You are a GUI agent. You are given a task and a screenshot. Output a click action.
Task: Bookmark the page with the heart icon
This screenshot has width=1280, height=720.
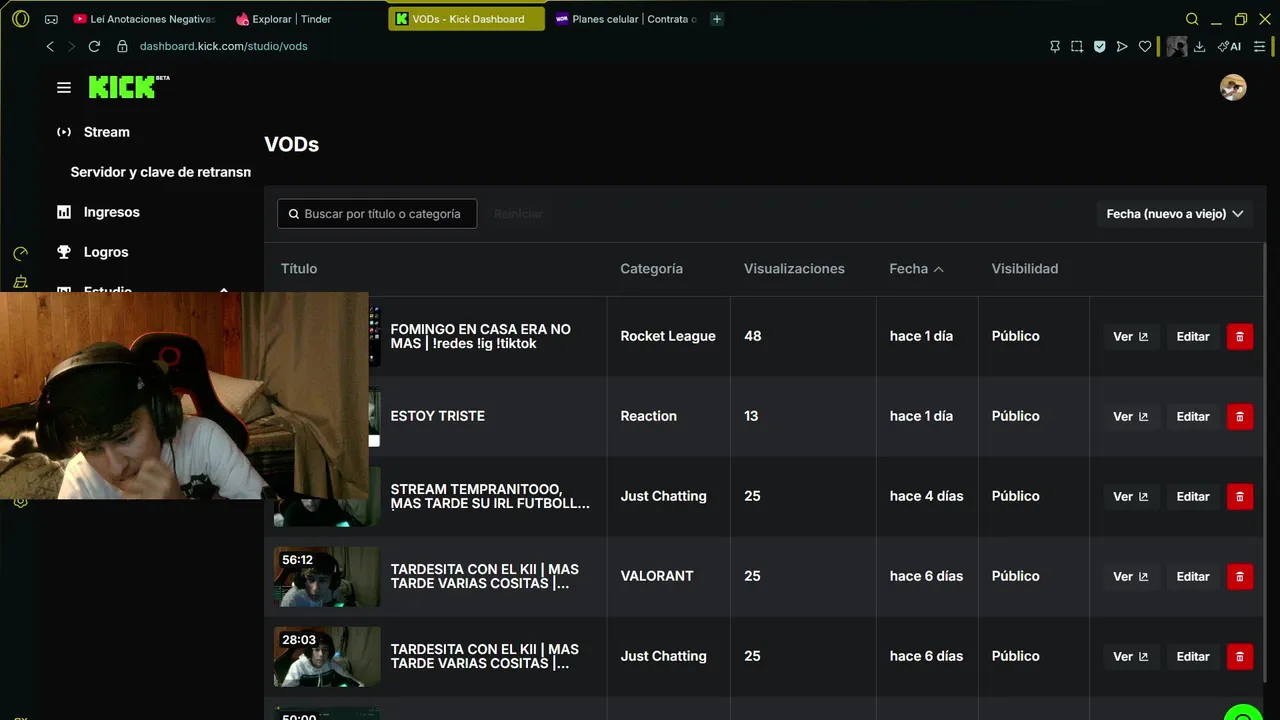1145,46
